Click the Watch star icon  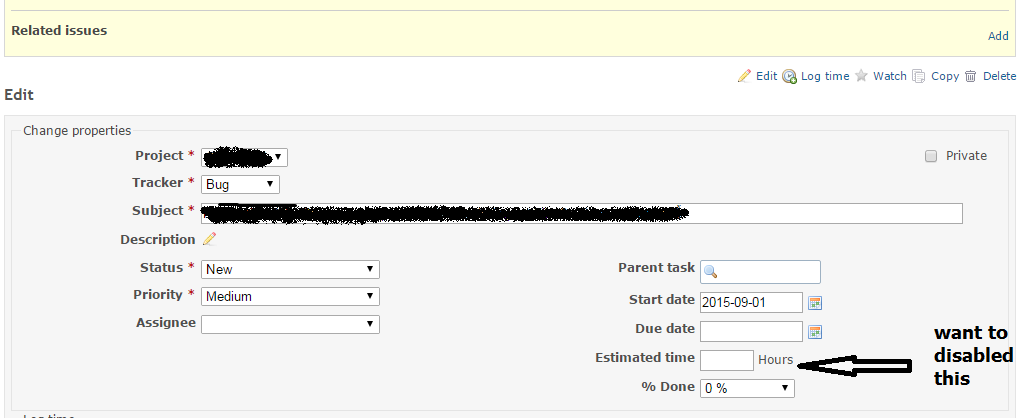(x=861, y=76)
